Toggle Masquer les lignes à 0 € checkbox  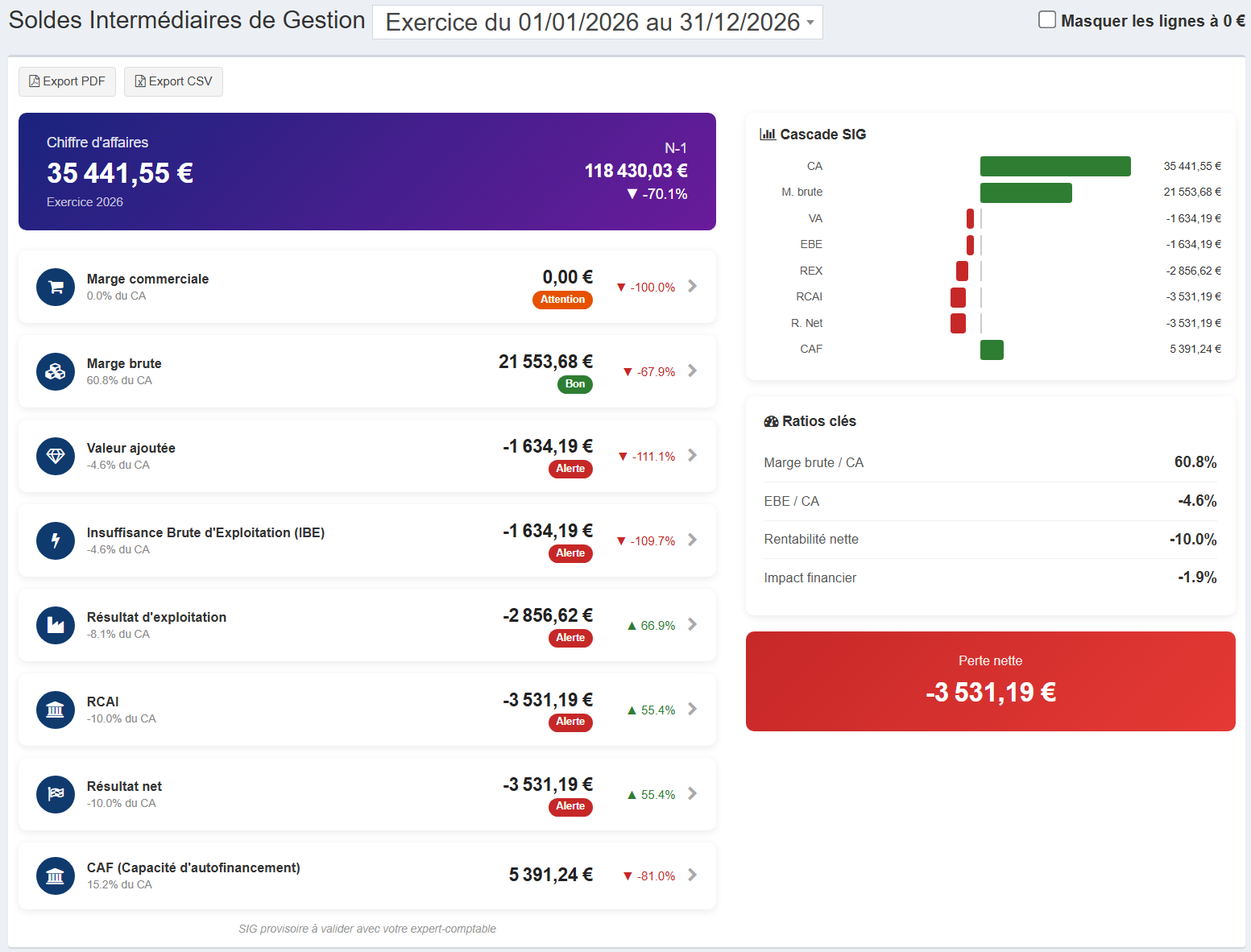click(1047, 20)
